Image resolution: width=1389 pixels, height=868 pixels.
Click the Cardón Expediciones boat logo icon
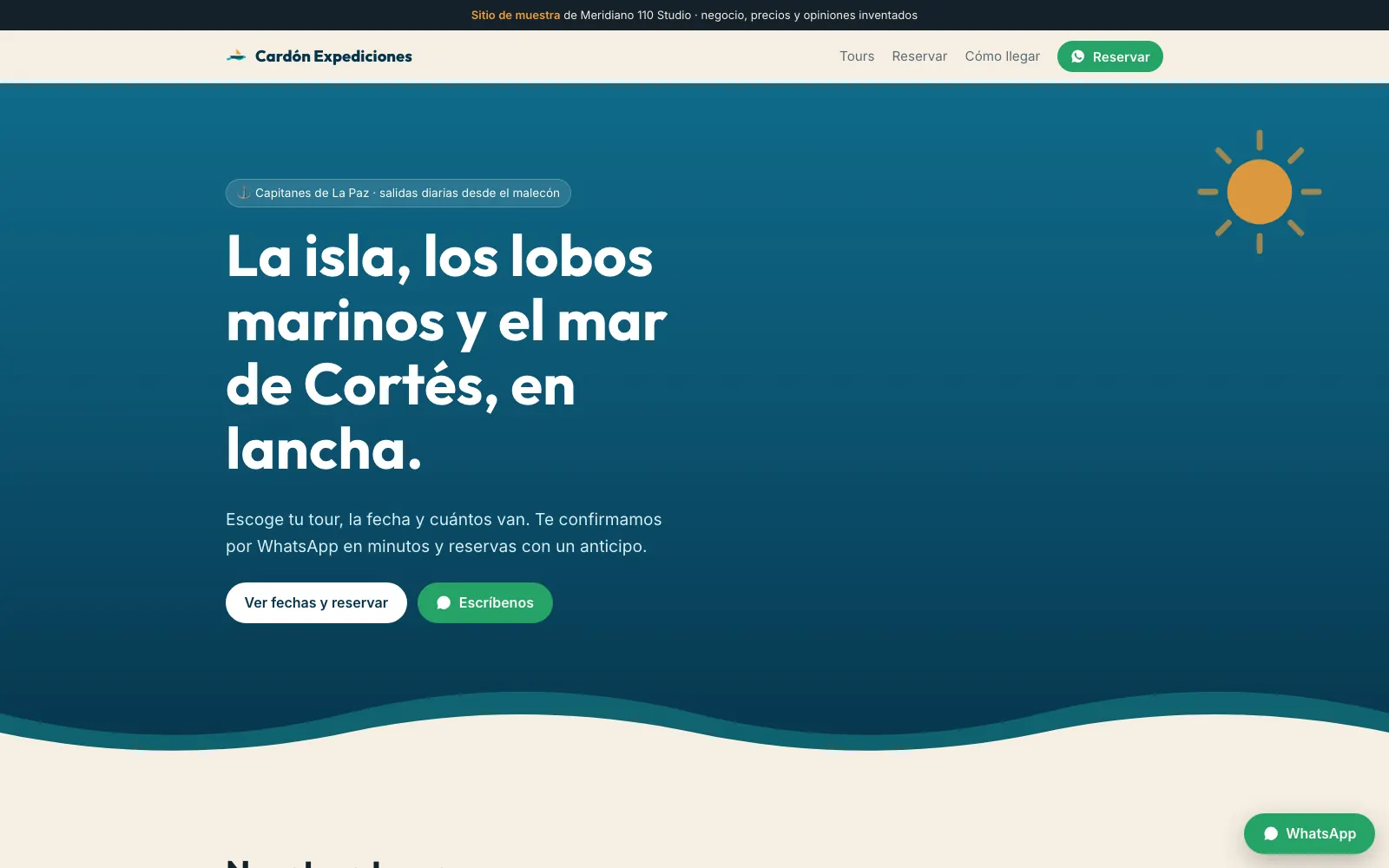(x=236, y=56)
